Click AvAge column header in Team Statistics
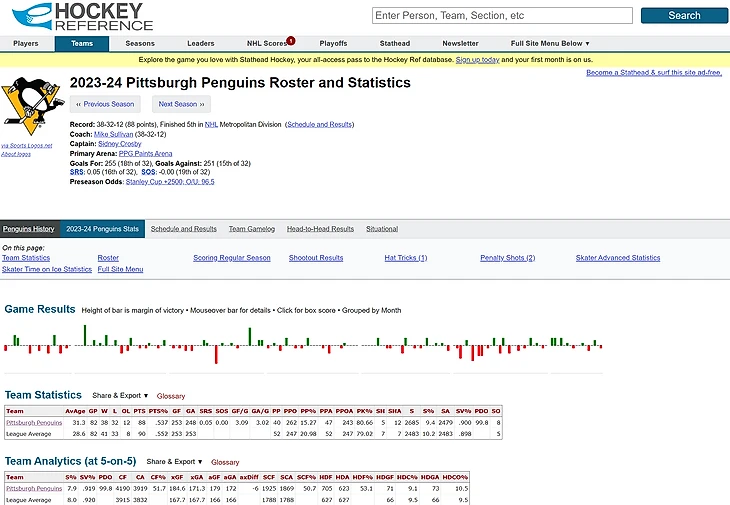Viewport: 730px width, 505px height. [75, 411]
